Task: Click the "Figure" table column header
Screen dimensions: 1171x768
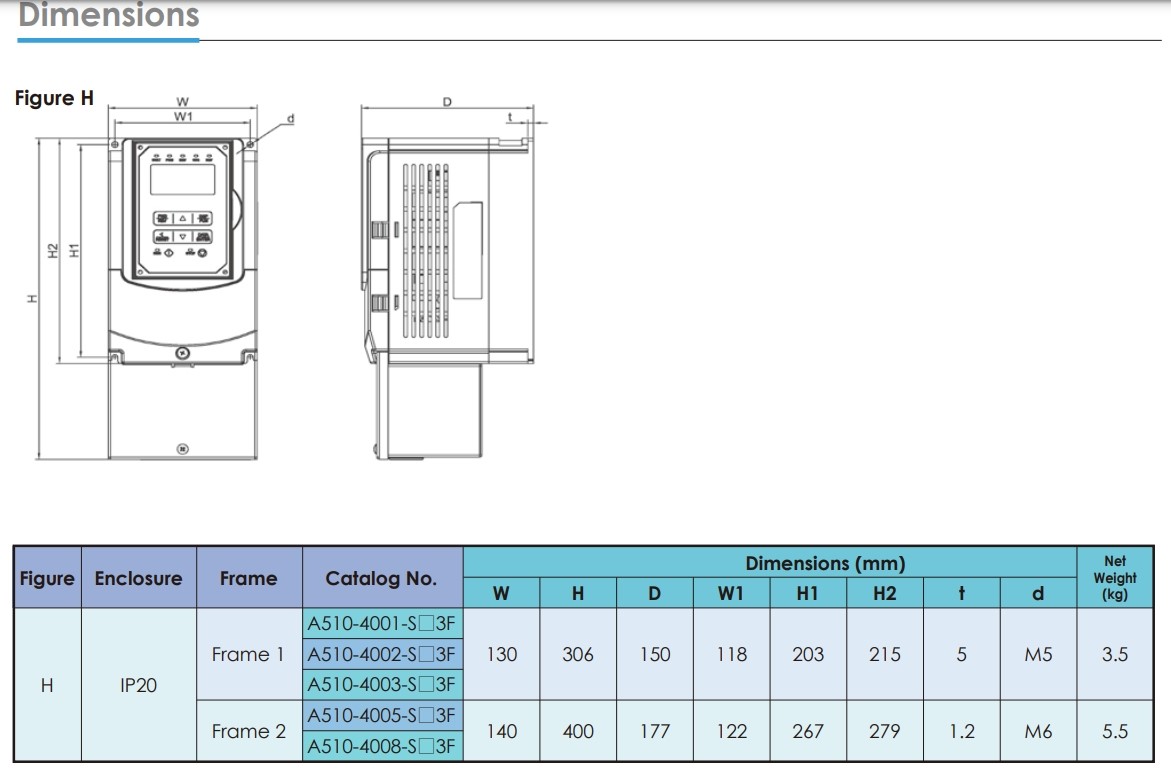Action: point(47,578)
